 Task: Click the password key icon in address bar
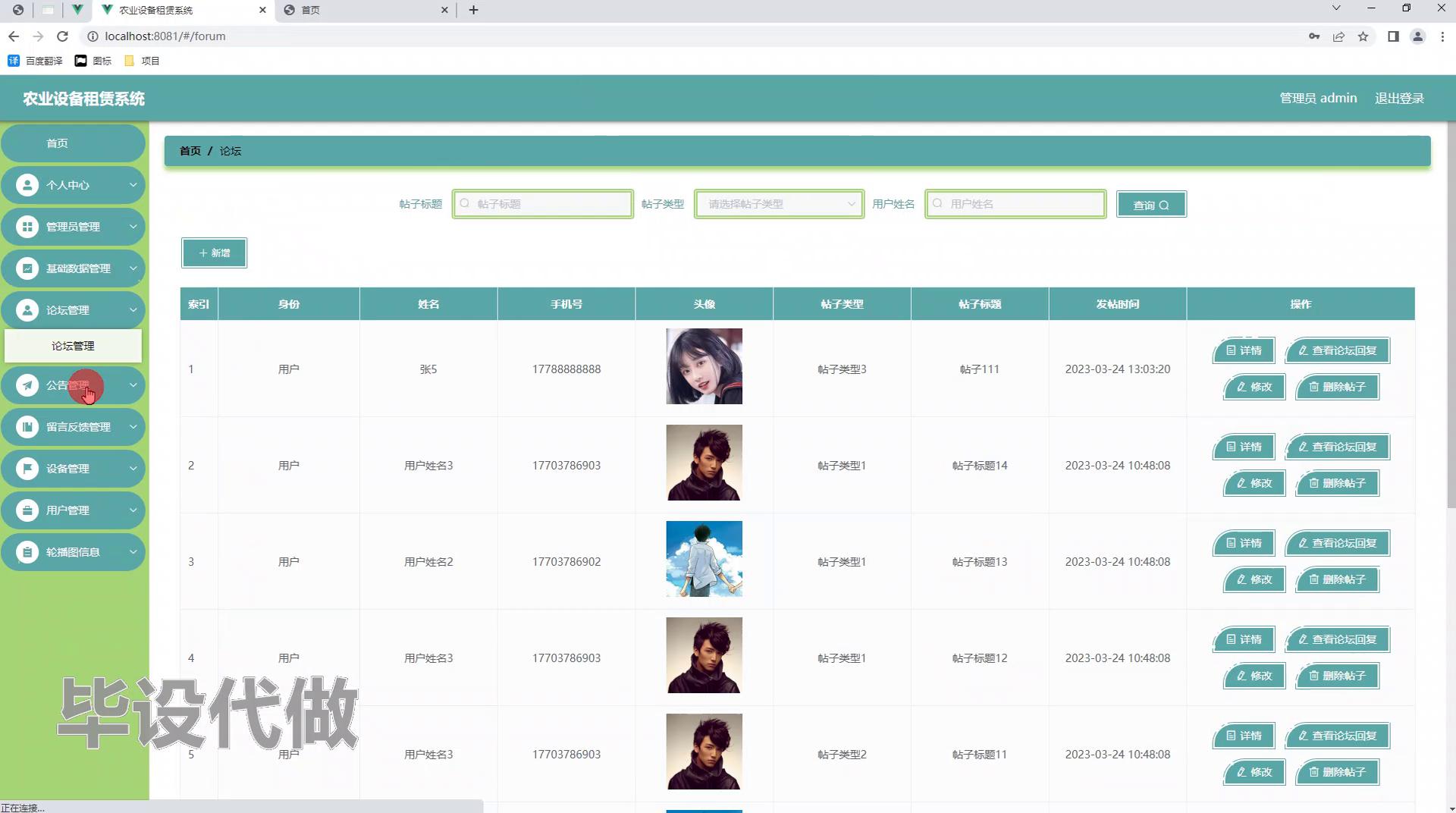point(1314,36)
